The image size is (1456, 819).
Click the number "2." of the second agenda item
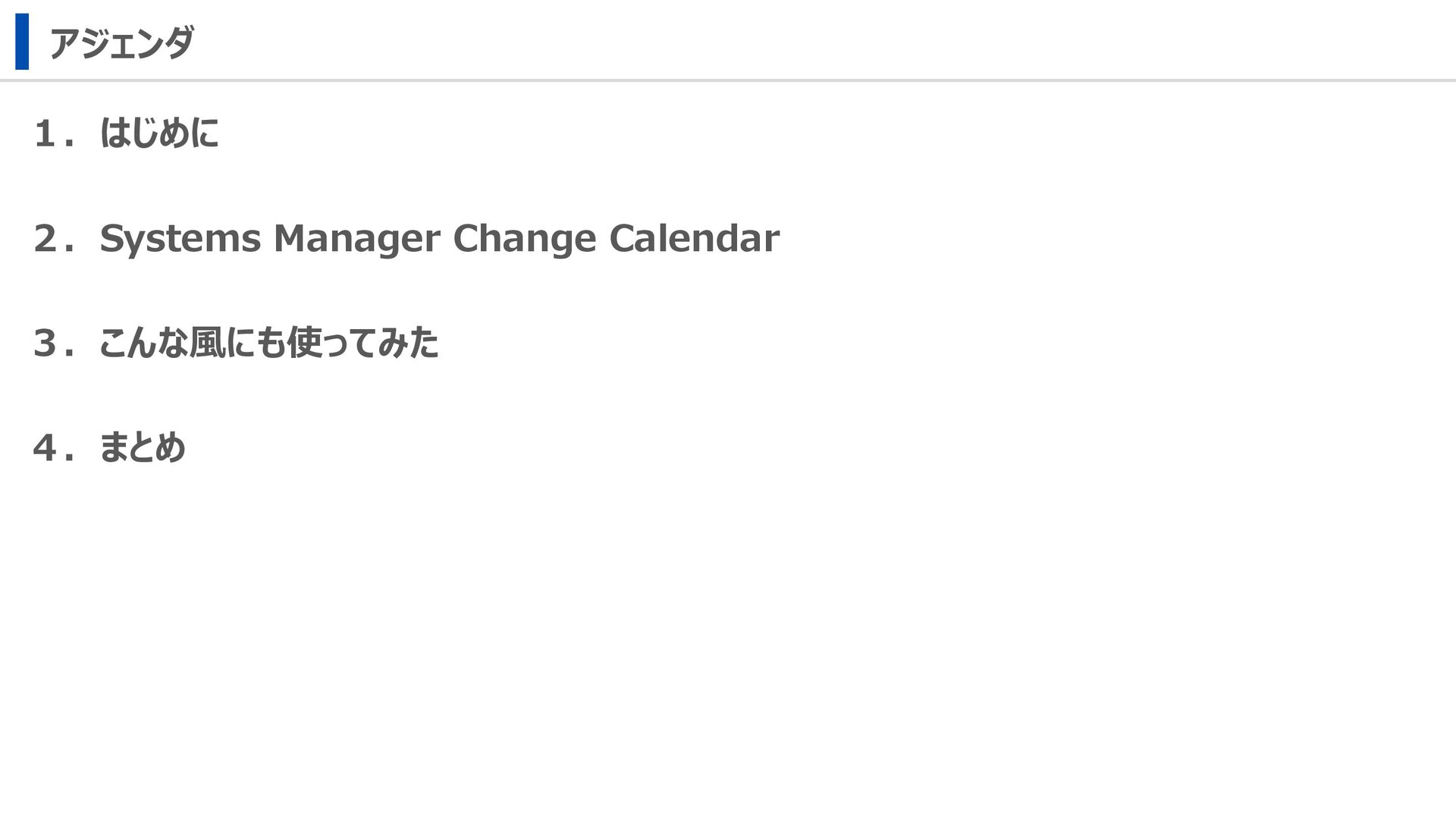54,239
